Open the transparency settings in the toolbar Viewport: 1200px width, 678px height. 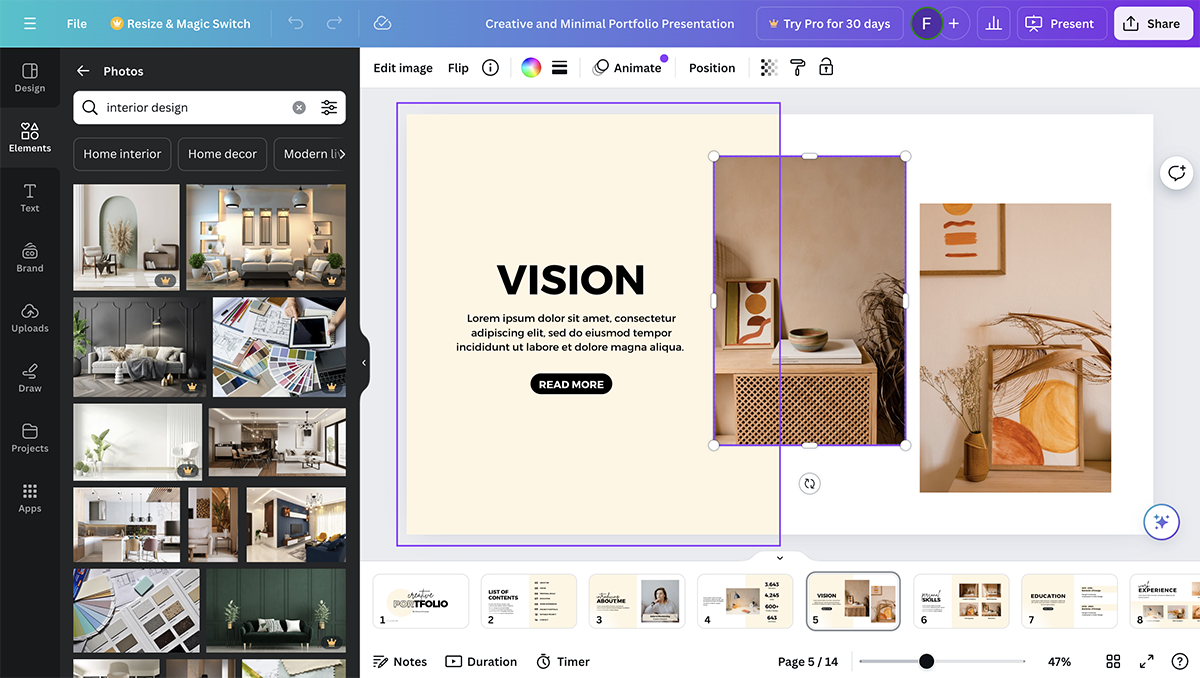coord(768,67)
